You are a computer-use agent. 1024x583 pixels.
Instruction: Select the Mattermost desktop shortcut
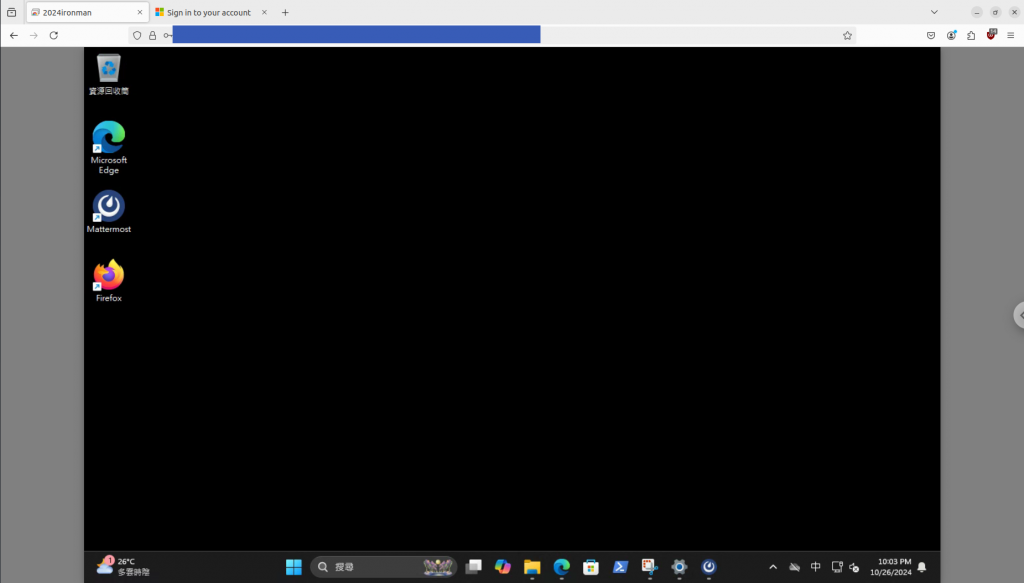click(108, 212)
